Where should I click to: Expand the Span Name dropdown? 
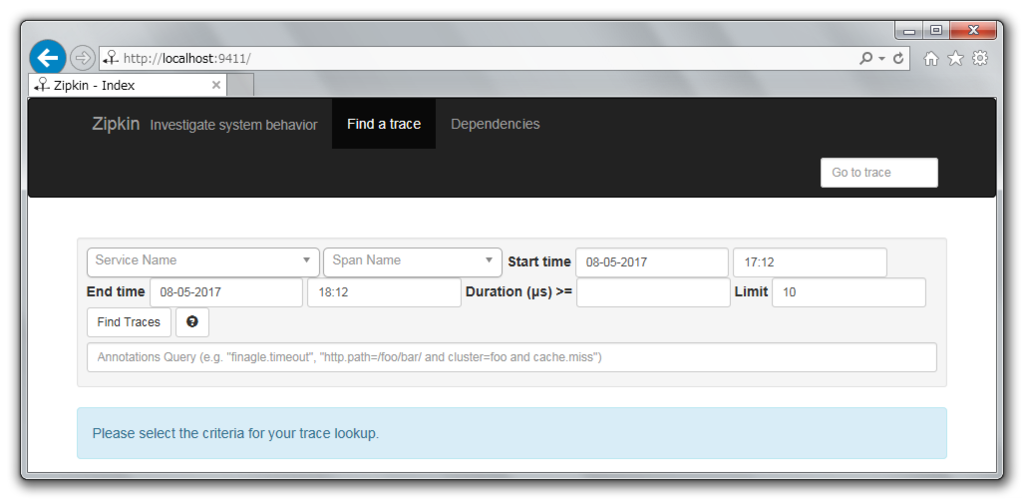(x=413, y=262)
